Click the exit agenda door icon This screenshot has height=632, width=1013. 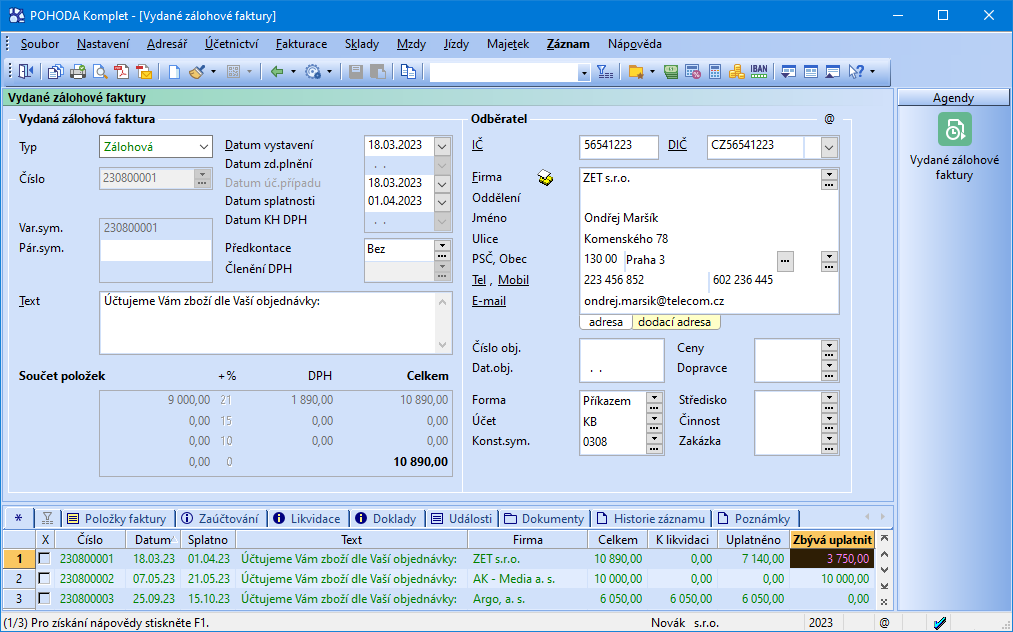click(26, 72)
